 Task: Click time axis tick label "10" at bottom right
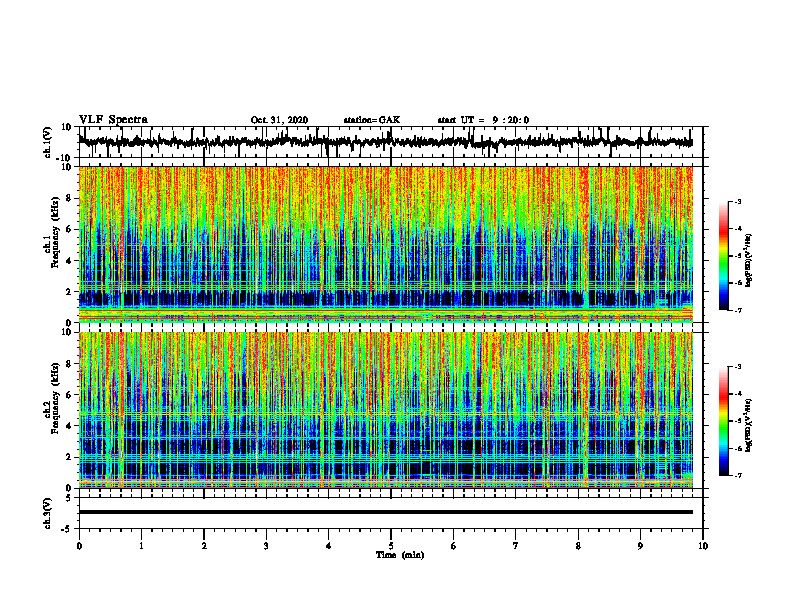(x=703, y=546)
